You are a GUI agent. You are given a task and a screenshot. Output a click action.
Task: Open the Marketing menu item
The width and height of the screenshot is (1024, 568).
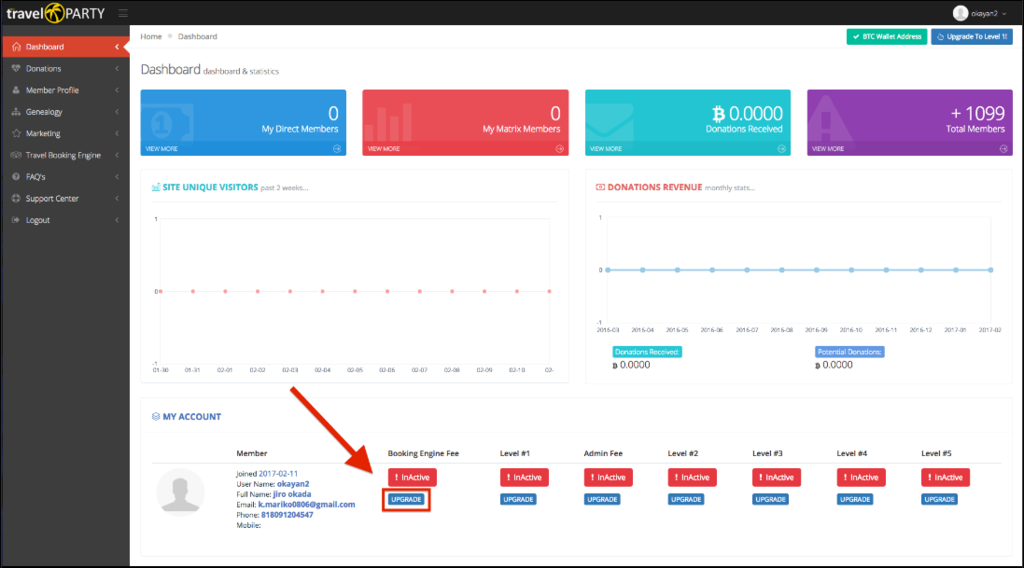coord(65,133)
